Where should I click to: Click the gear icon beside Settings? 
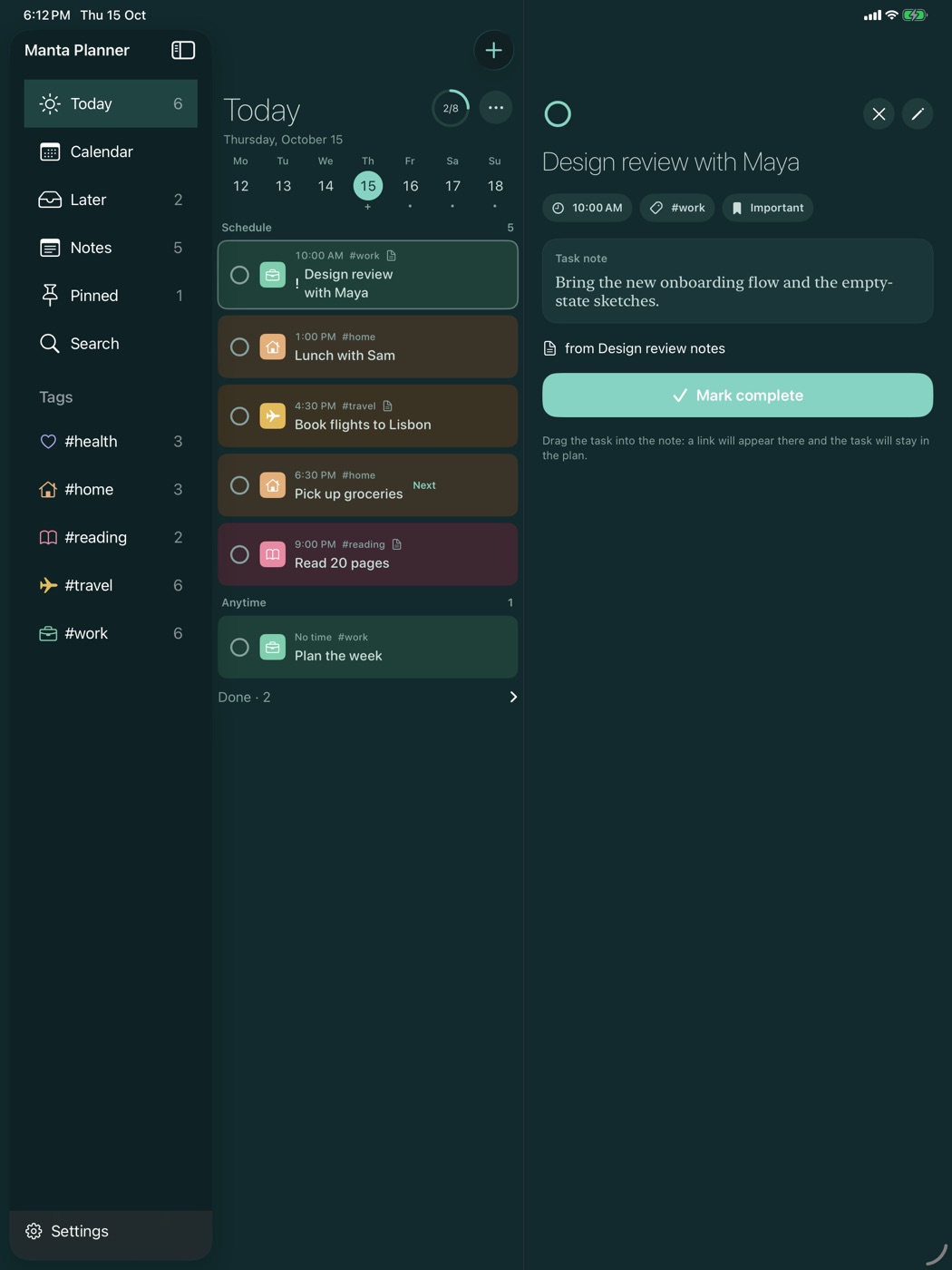coord(34,1231)
